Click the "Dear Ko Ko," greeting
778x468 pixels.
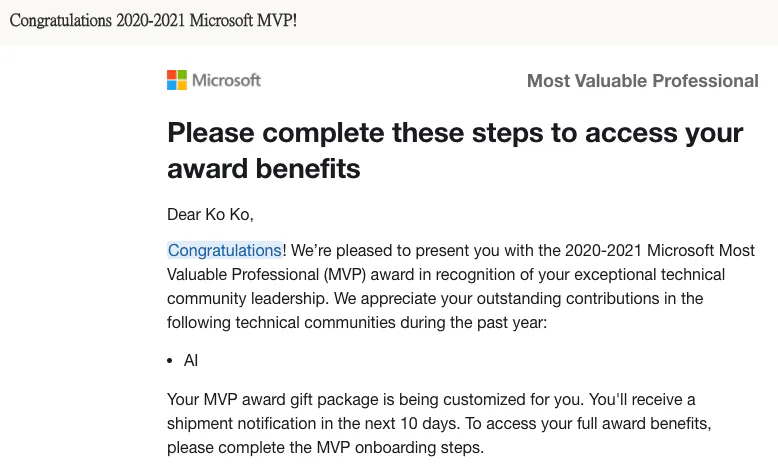(x=210, y=214)
